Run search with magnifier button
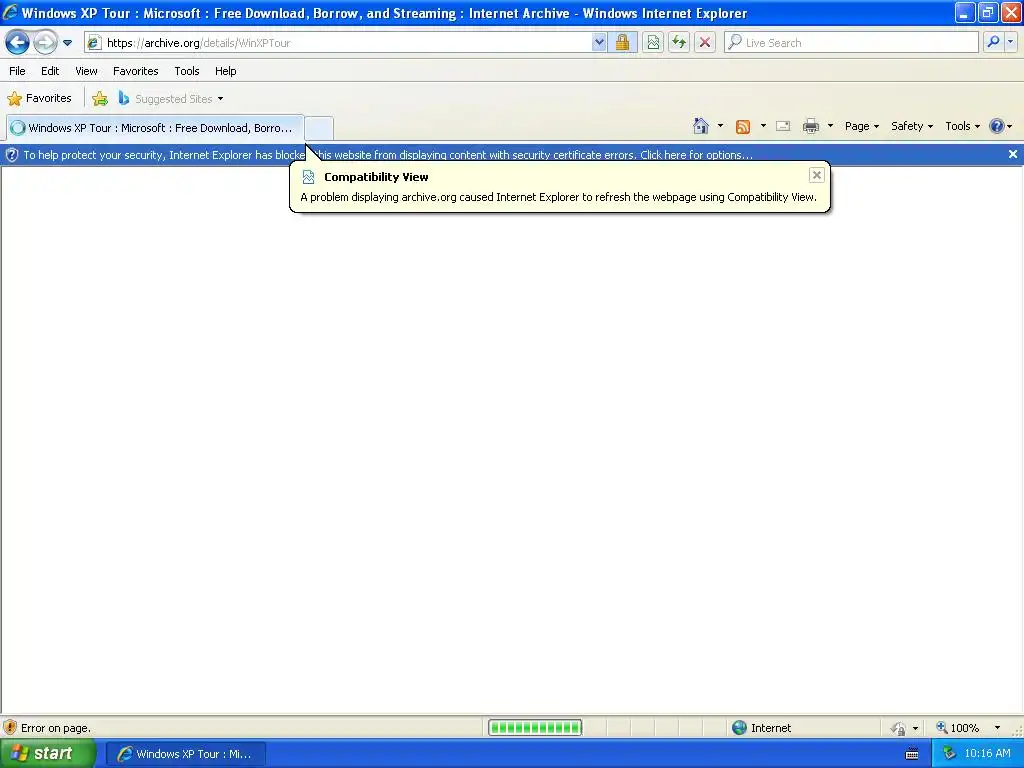This screenshot has width=1024, height=768. click(x=993, y=42)
